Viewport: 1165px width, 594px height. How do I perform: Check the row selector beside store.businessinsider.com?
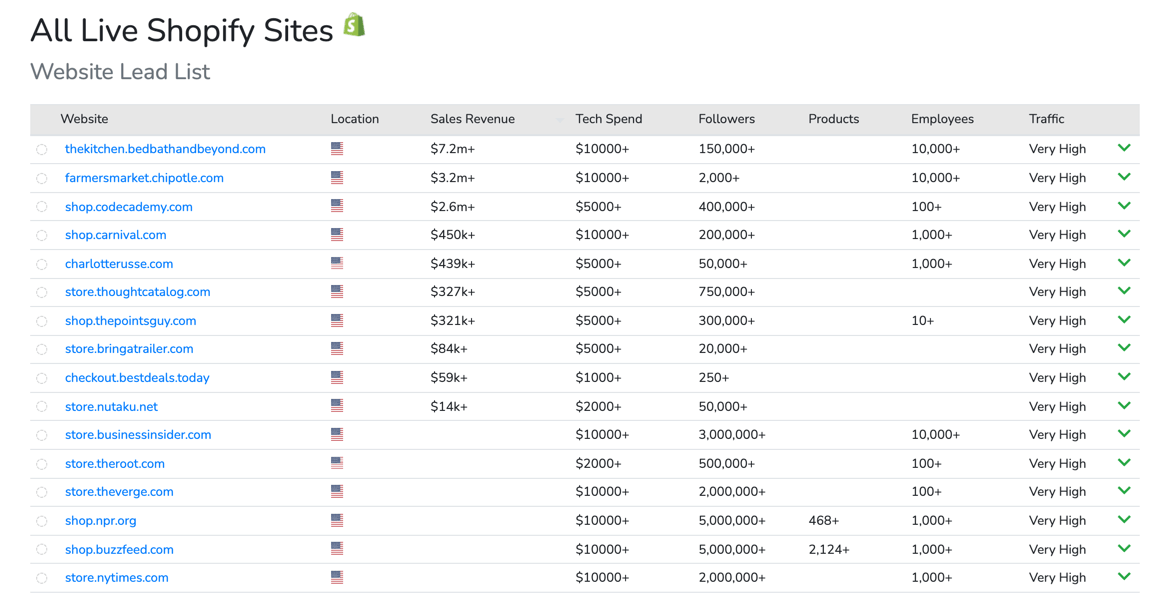click(41, 434)
